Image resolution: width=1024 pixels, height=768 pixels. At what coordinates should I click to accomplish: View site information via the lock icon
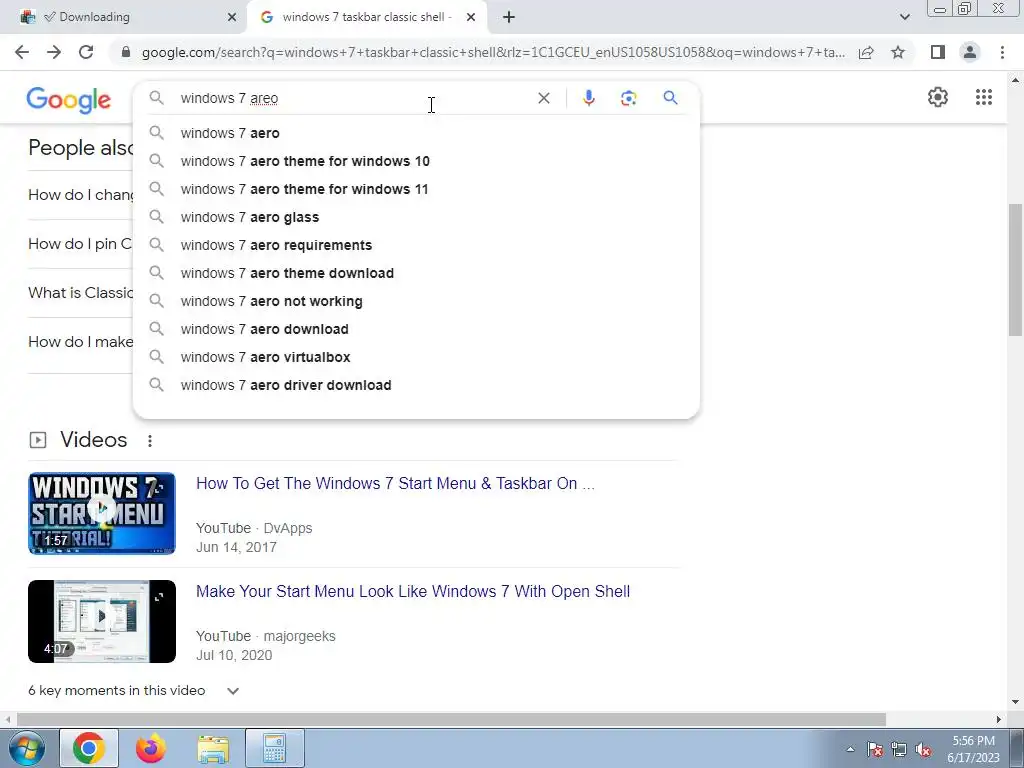[x=126, y=52]
